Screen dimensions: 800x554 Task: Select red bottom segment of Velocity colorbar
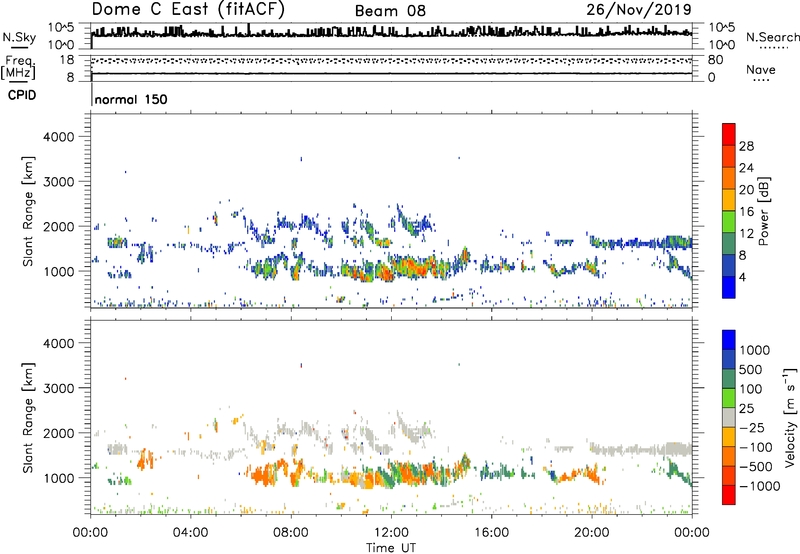[729, 495]
